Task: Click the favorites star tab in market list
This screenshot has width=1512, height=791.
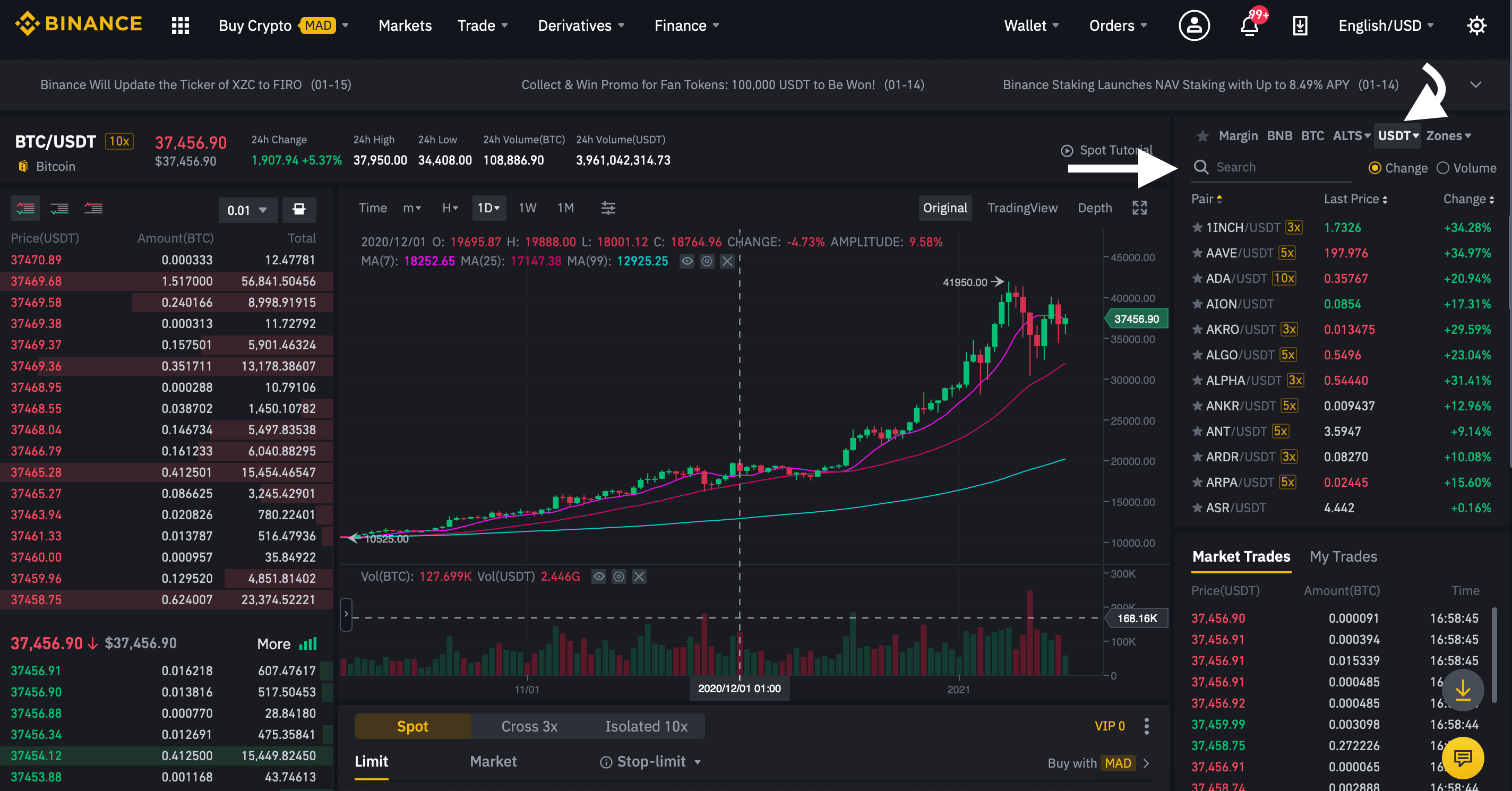Action: coord(1202,136)
